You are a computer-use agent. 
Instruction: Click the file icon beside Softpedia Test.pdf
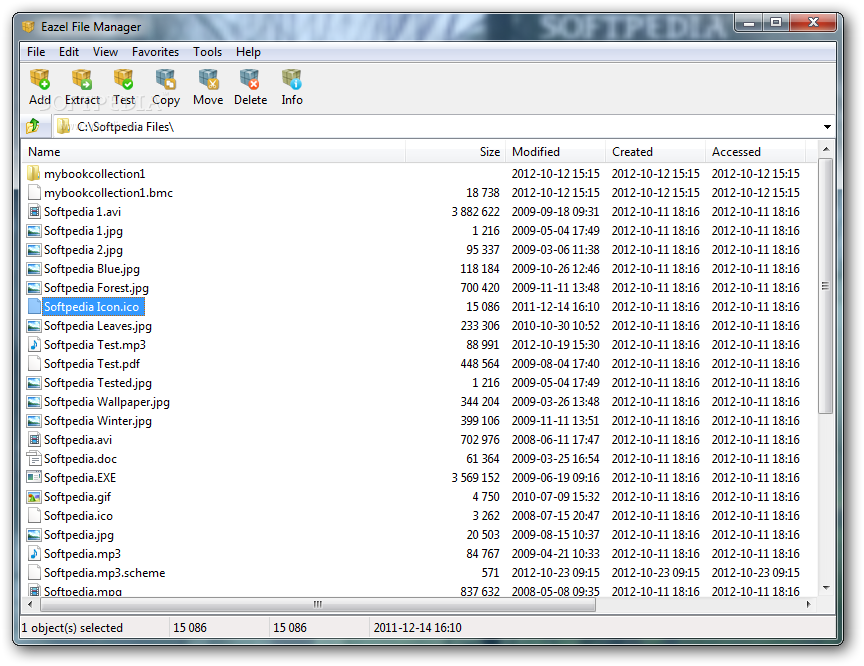(x=34, y=364)
